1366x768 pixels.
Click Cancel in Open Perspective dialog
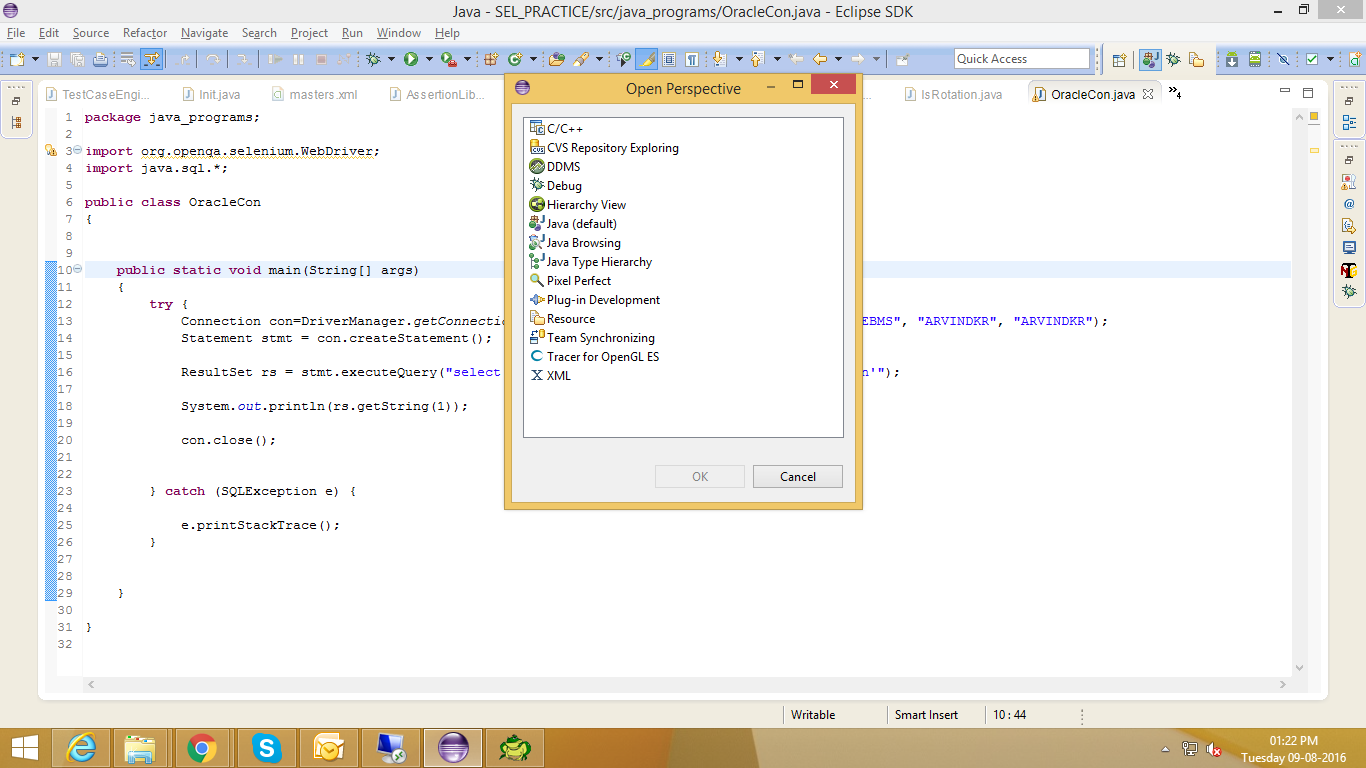click(x=798, y=477)
